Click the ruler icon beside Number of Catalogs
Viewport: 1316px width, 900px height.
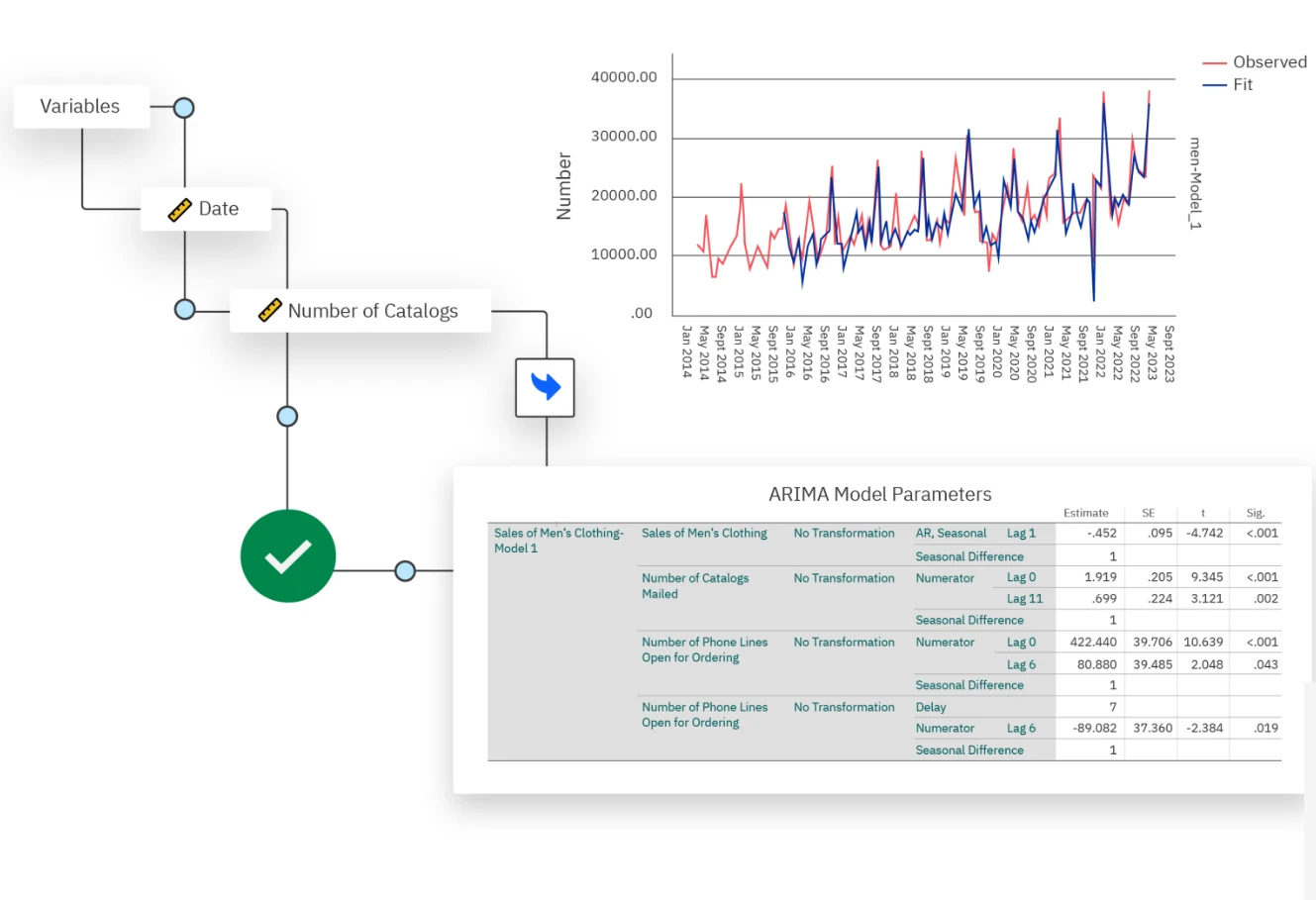269,311
